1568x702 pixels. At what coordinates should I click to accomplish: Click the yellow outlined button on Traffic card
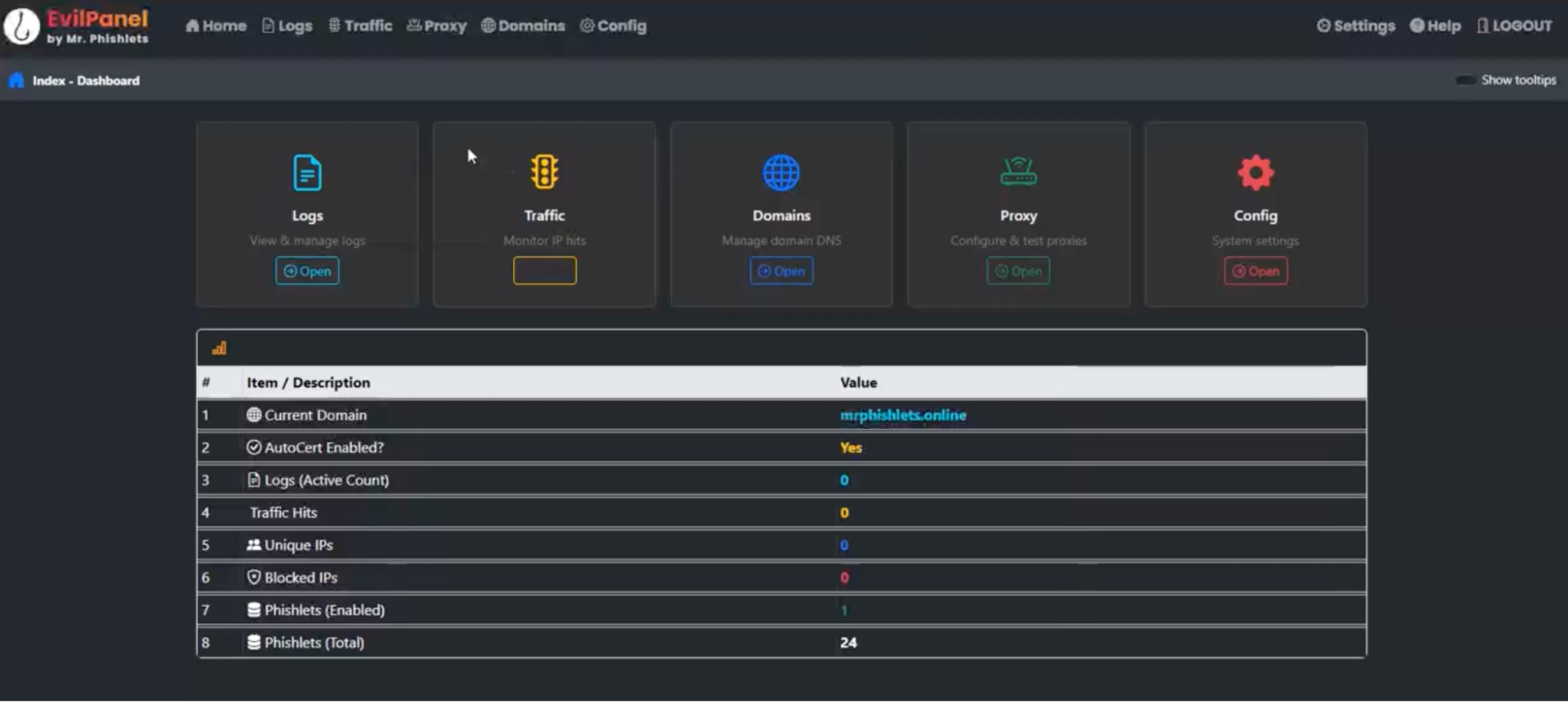544,271
